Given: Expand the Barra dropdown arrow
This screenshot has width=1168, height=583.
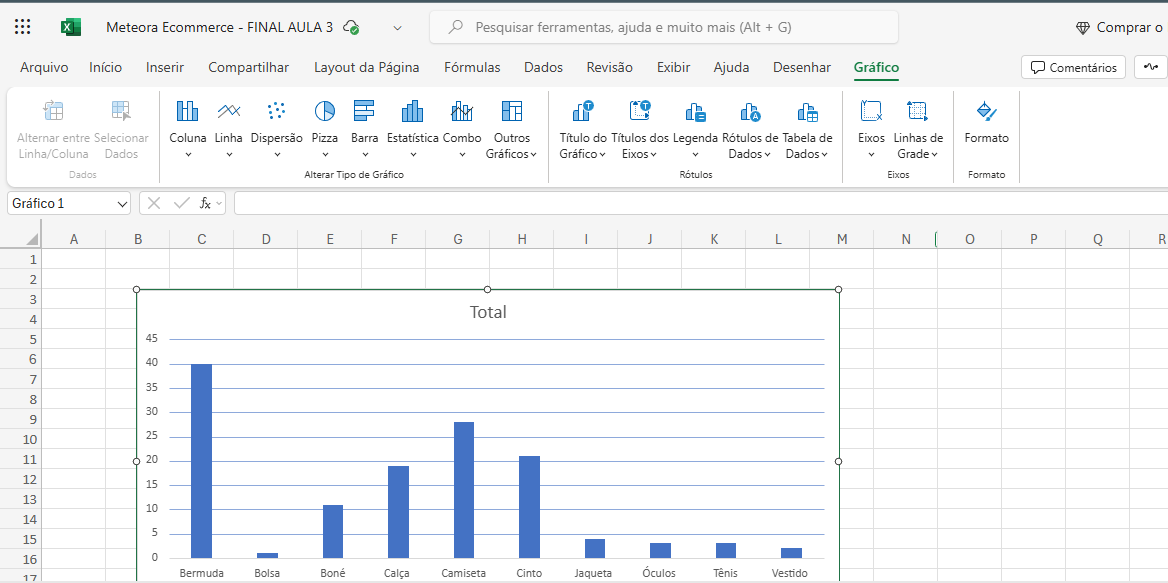Looking at the screenshot, I should (365, 155).
